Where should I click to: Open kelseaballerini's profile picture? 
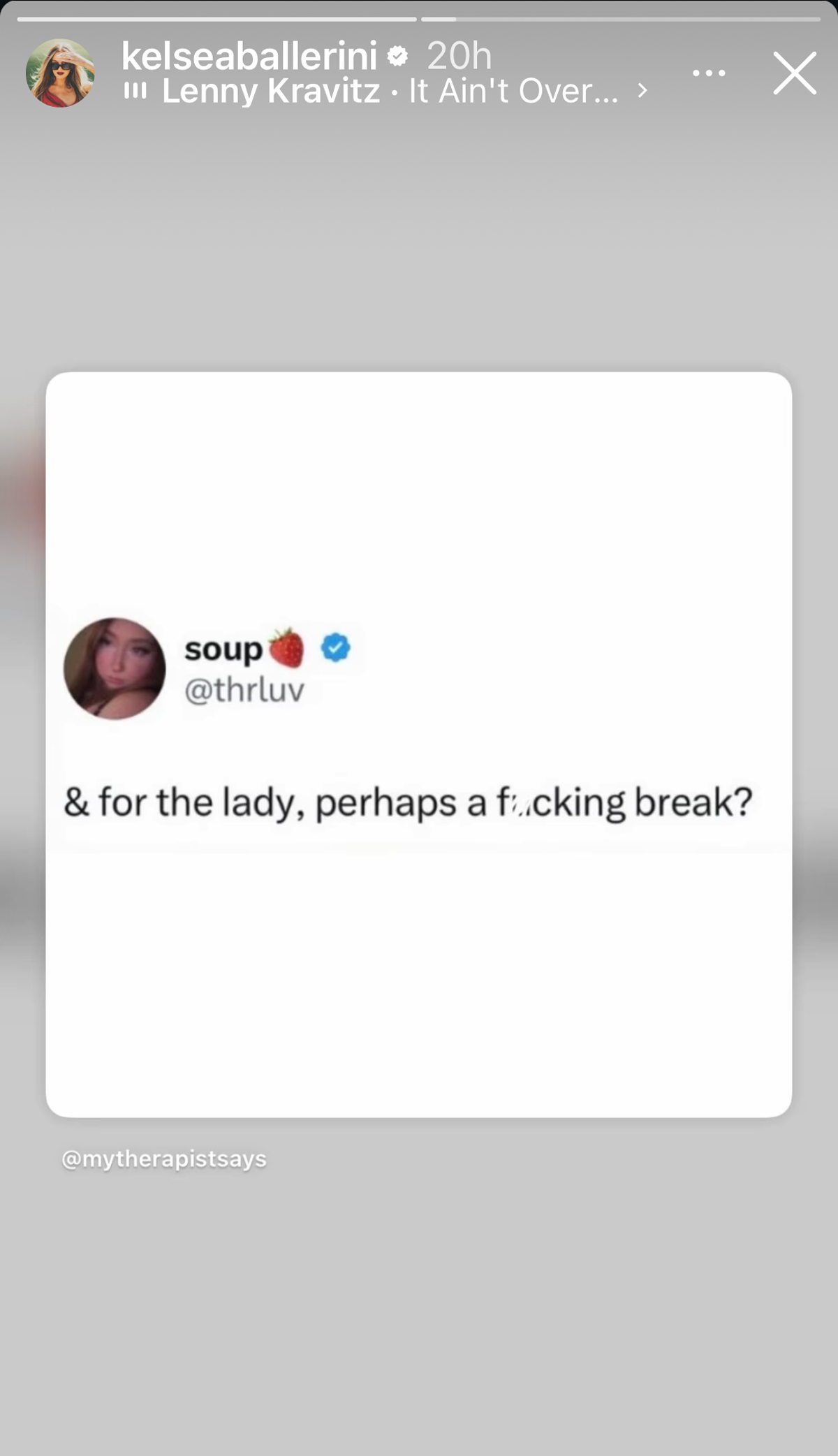pyautogui.click(x=60, y=73)
